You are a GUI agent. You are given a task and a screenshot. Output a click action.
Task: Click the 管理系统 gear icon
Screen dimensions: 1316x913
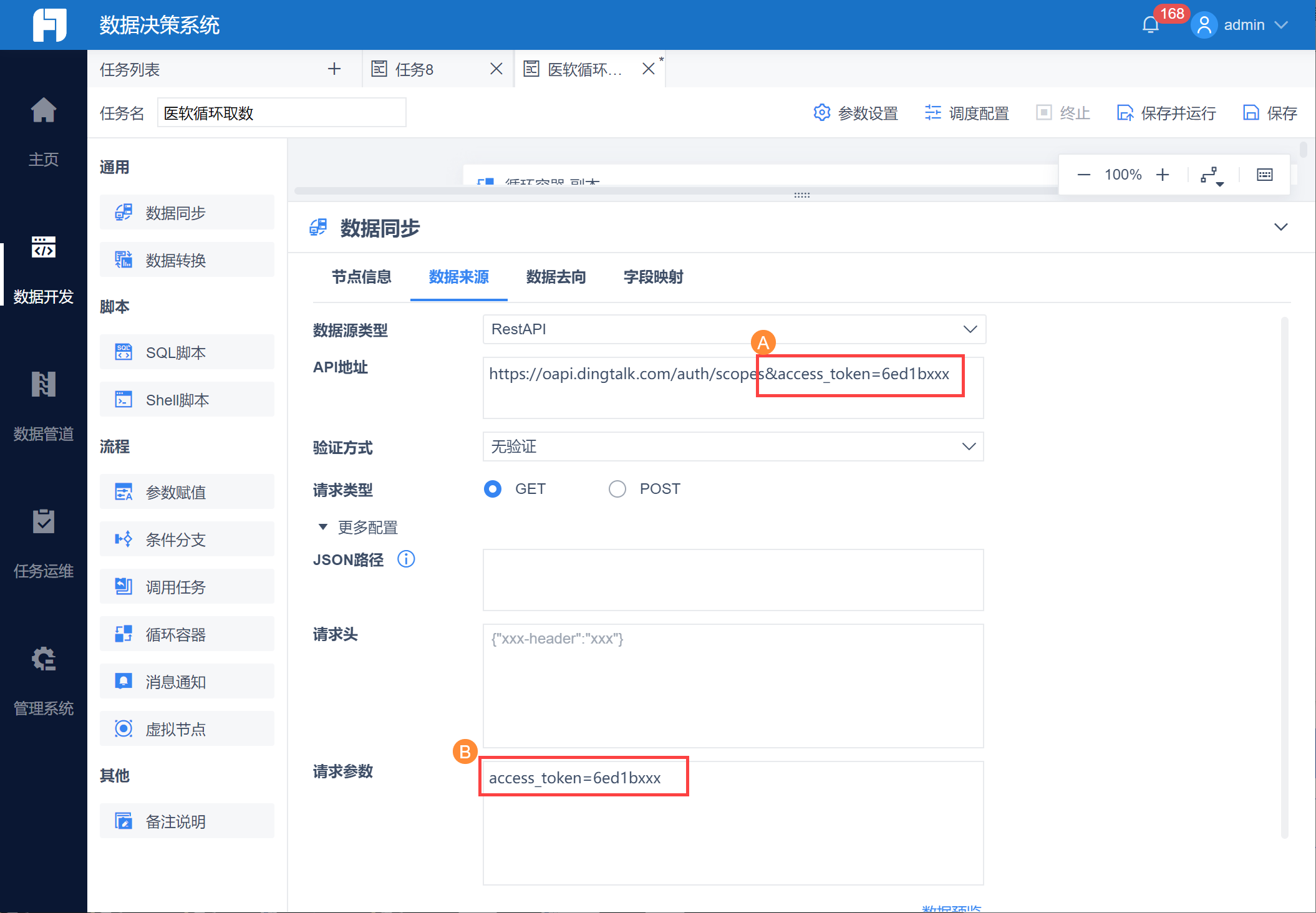43,659
